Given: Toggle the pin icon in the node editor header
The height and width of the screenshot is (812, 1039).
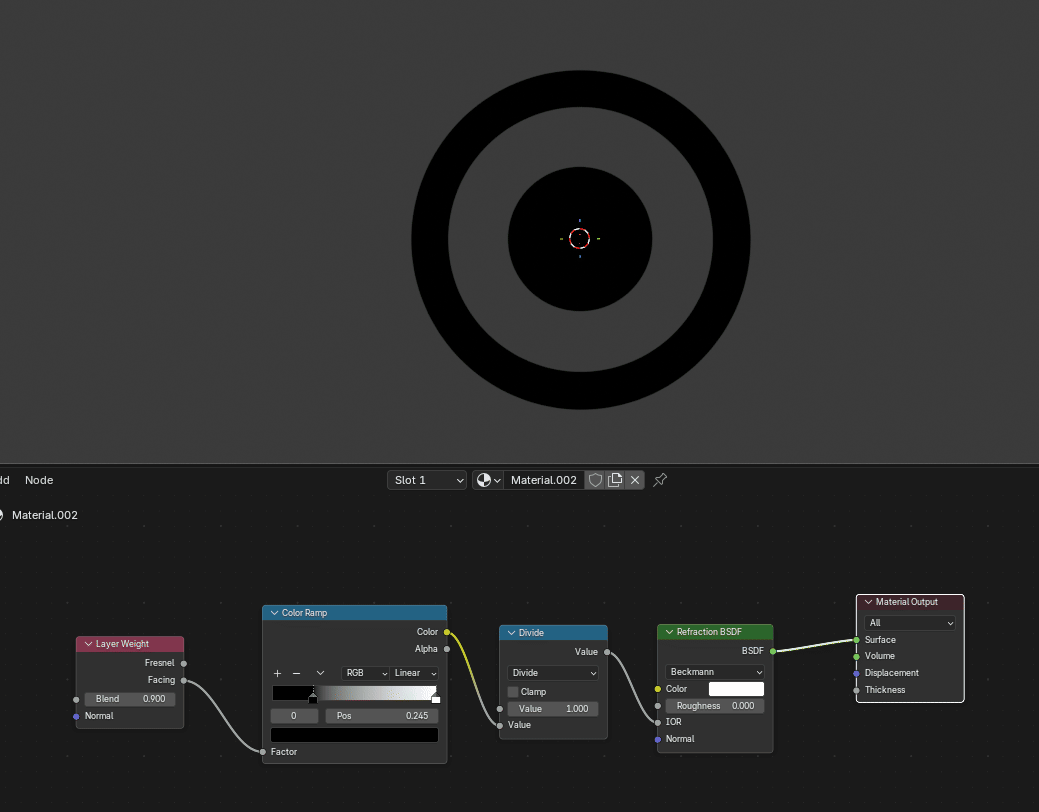Looking at the screenshot, I should (x=660, y=480).
